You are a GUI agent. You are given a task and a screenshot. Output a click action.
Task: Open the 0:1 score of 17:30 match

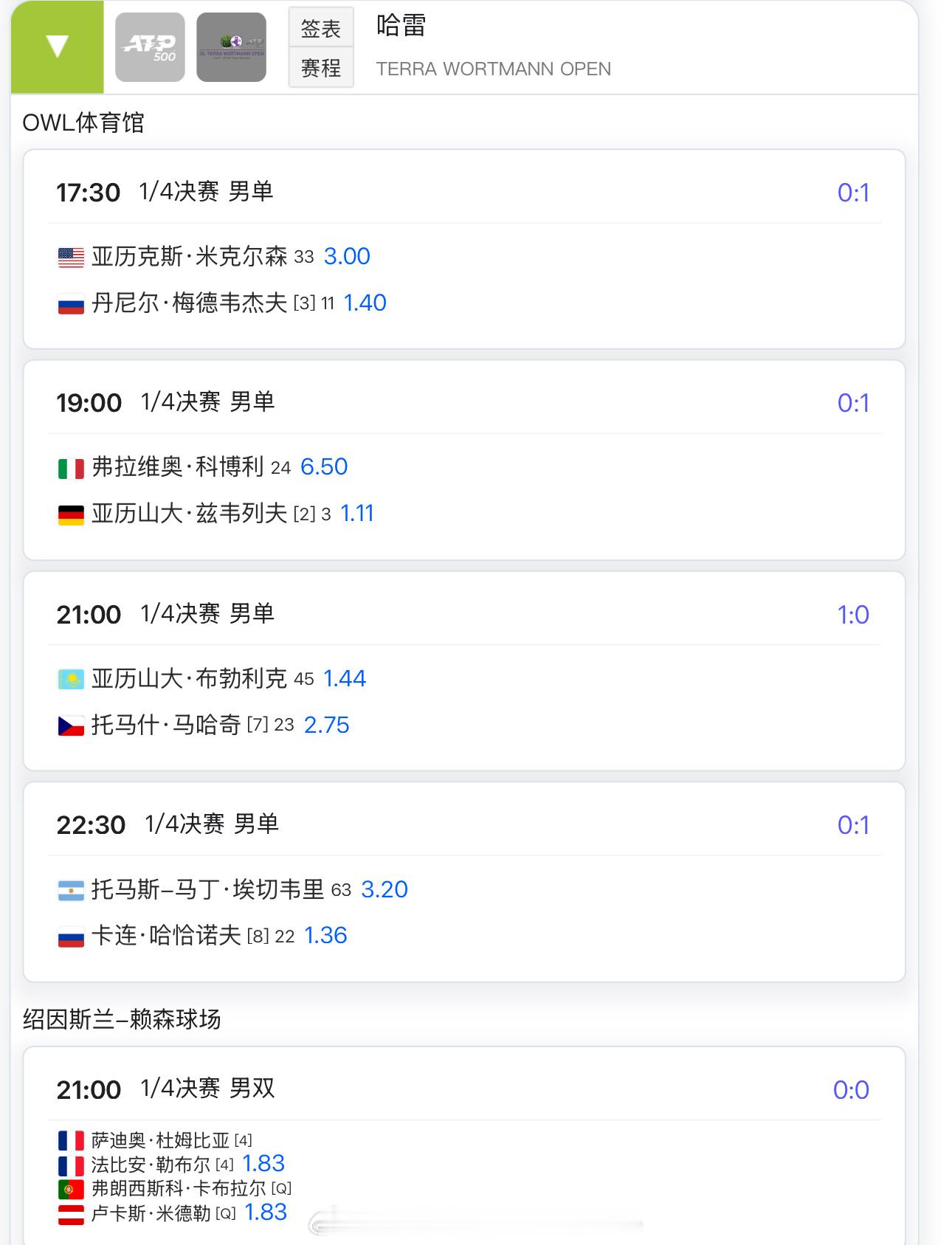coord(853,193)
